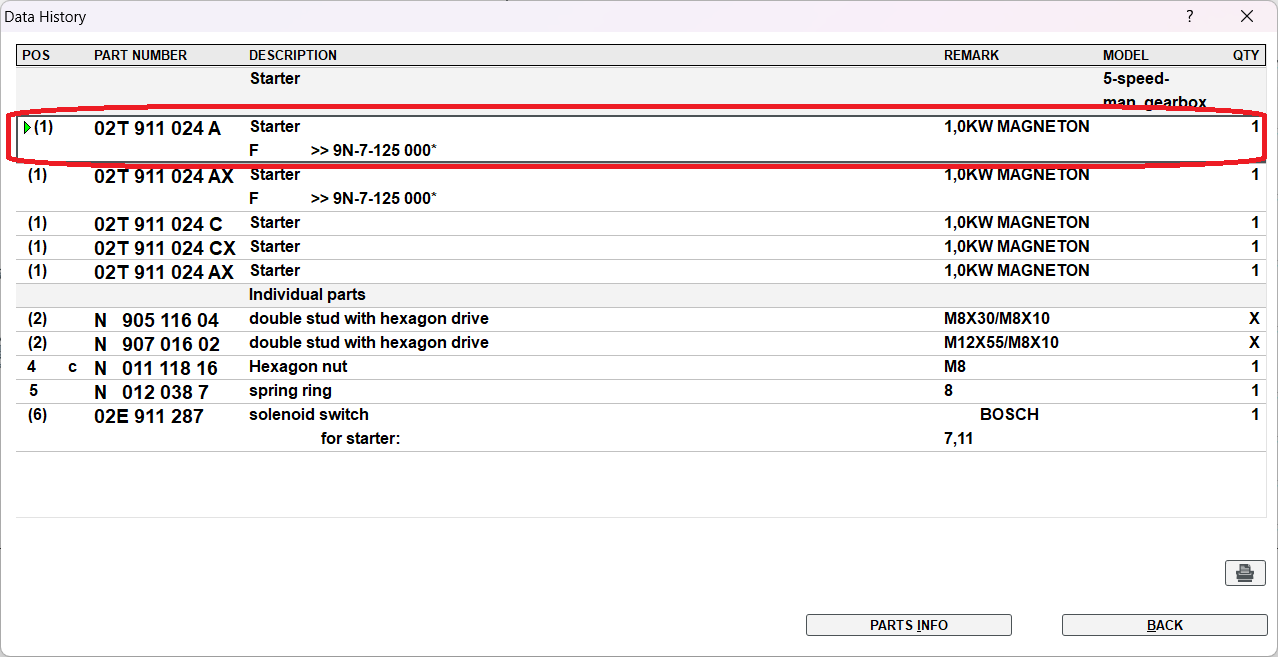Select starter part 02T 911 024 C
1278x657 pixels.
pos(158,224)
